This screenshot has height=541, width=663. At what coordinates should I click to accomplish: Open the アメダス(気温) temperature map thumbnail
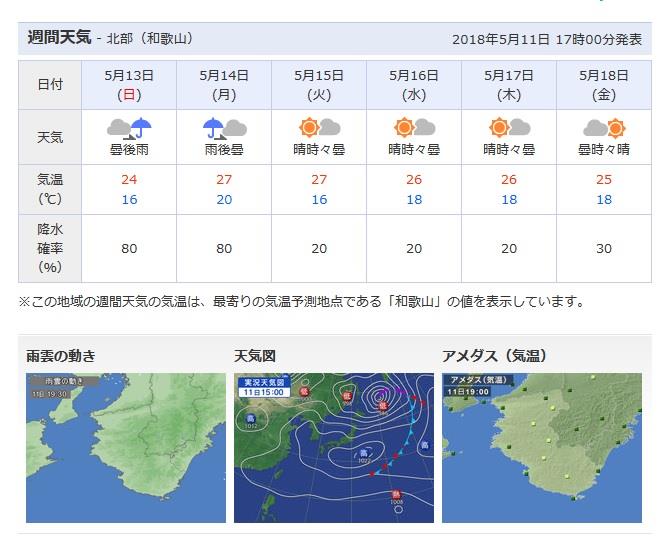point(542,448)
